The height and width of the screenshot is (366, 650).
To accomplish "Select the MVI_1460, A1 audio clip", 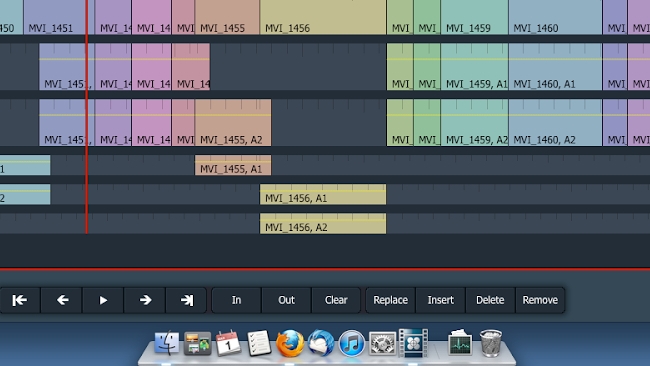I will [555, 67].
